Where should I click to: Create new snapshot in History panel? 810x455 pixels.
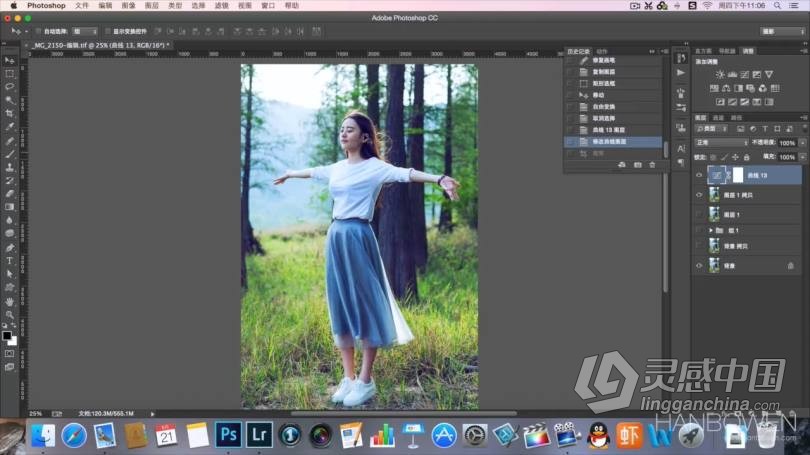pyautogui.click(x=637, y=165)
